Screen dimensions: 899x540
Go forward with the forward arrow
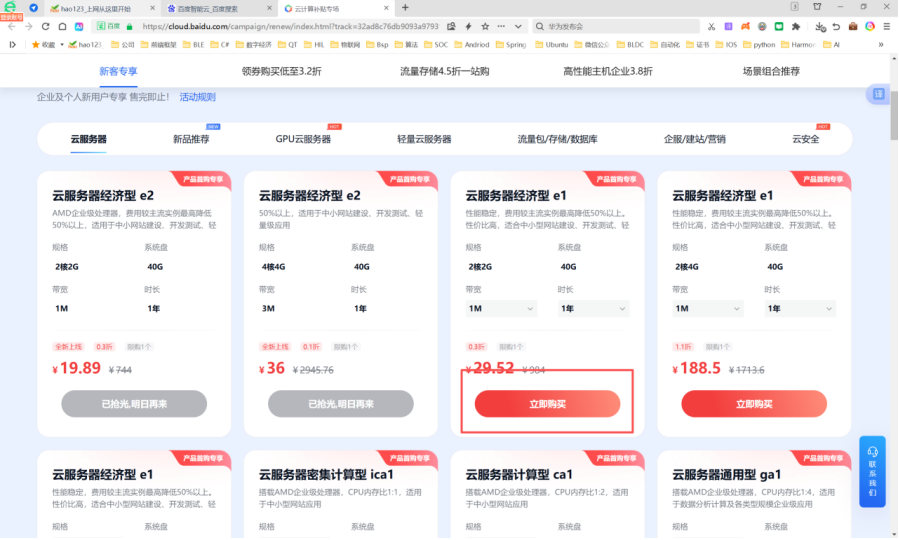(29, 26)
